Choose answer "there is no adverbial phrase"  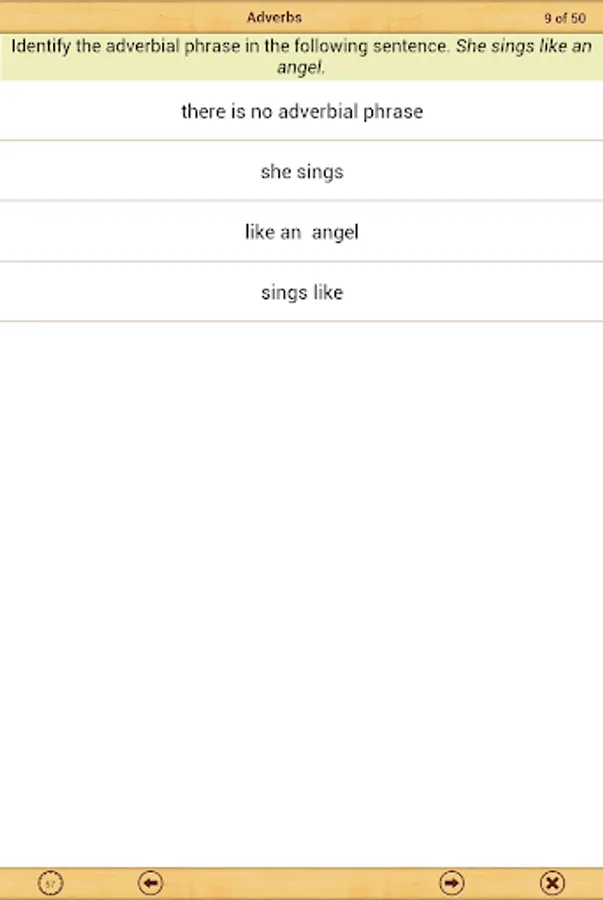point(301,111)
